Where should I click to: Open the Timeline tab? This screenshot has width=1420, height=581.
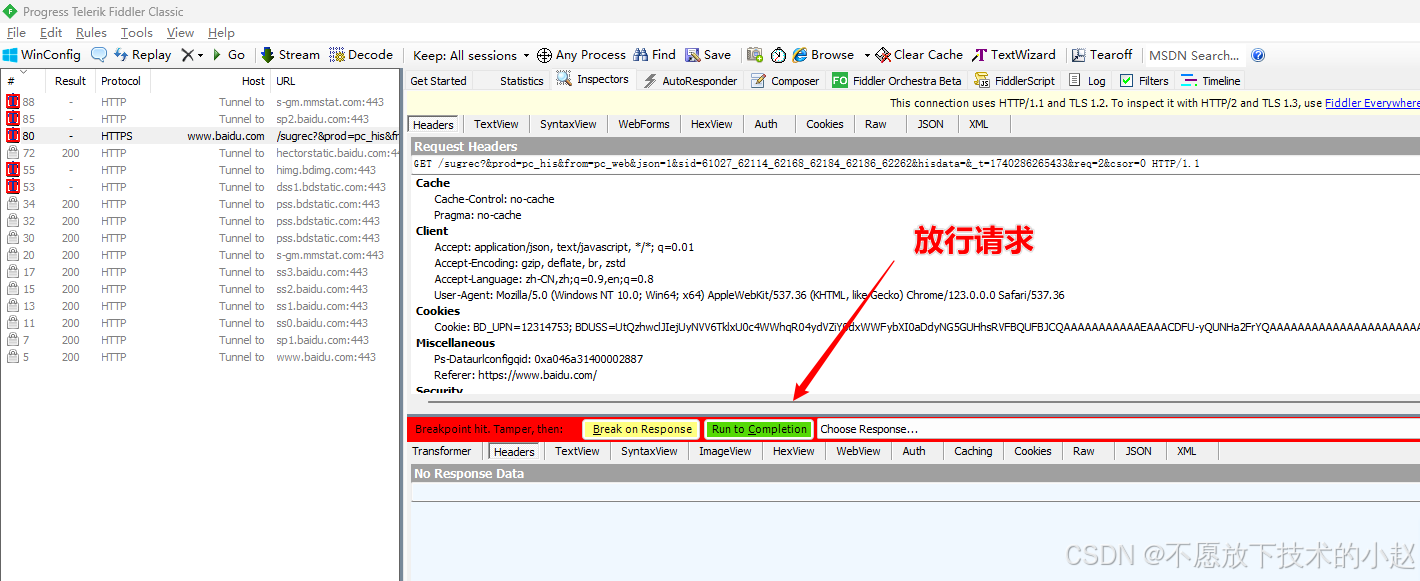pos(1211,81)
